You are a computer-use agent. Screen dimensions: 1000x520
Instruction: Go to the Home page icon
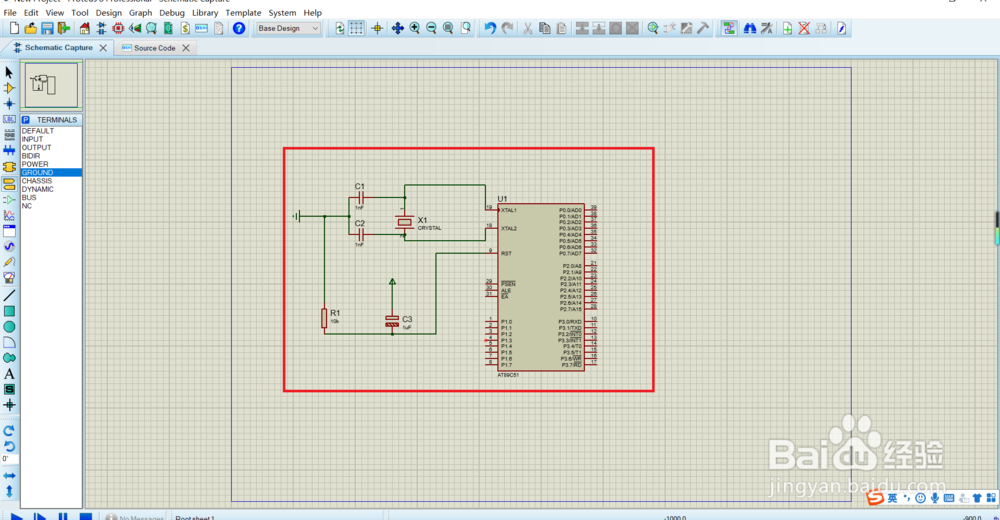point(85,28)
